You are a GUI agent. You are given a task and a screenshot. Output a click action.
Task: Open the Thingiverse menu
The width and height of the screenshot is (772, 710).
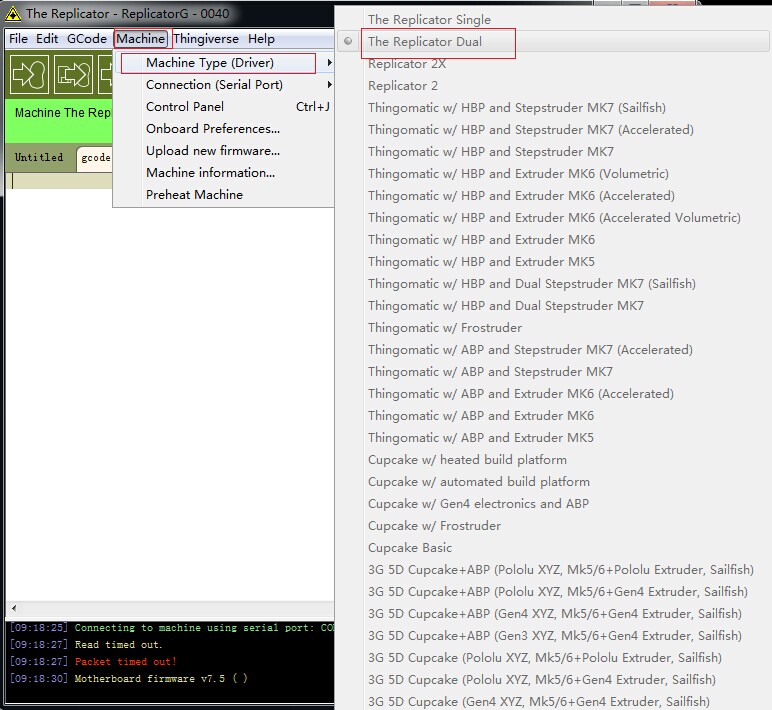206,39
